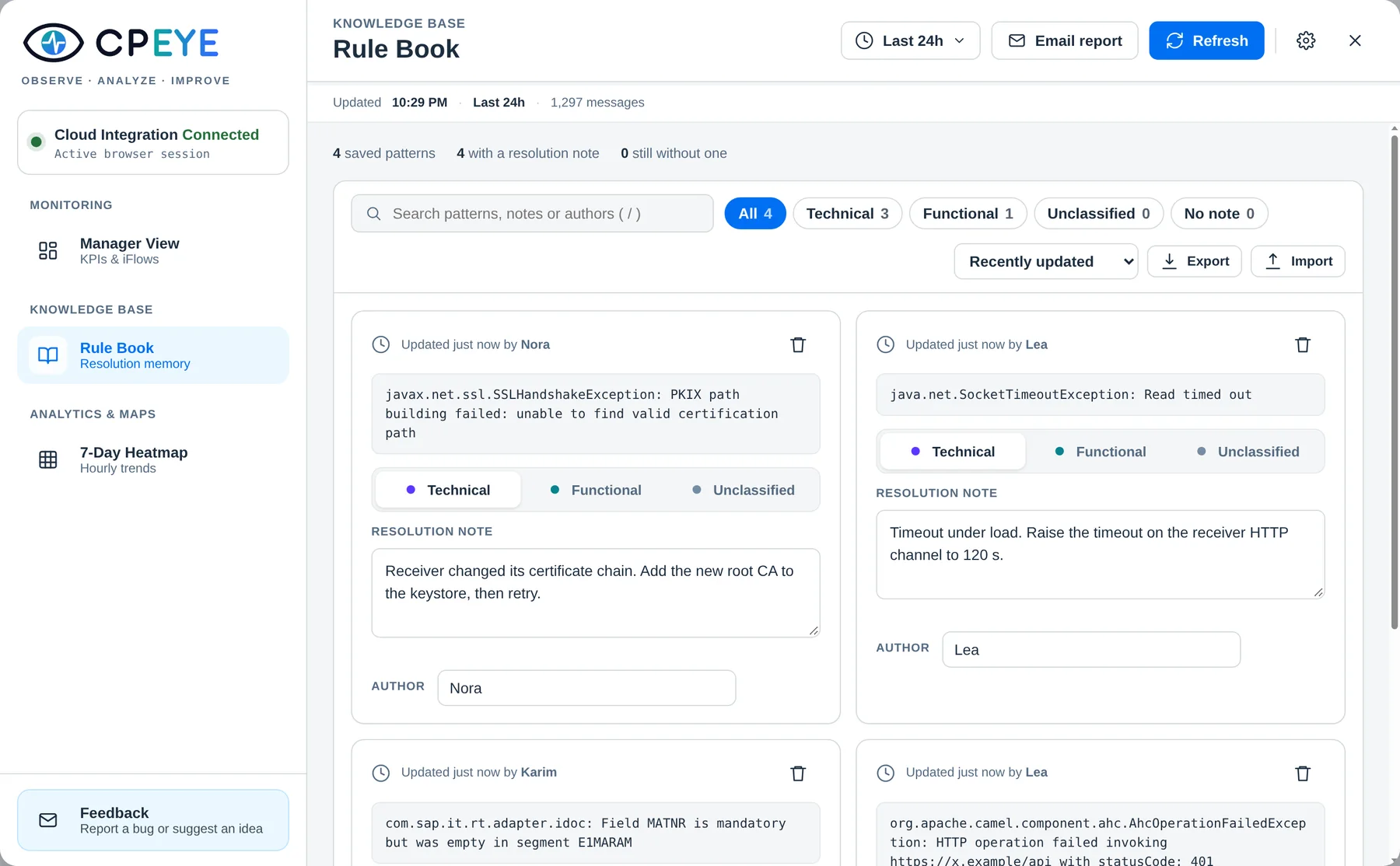This screenshot has width=1400, height=866.
Task: Filter by Technical 3 patterns
Action: point(847,214)
